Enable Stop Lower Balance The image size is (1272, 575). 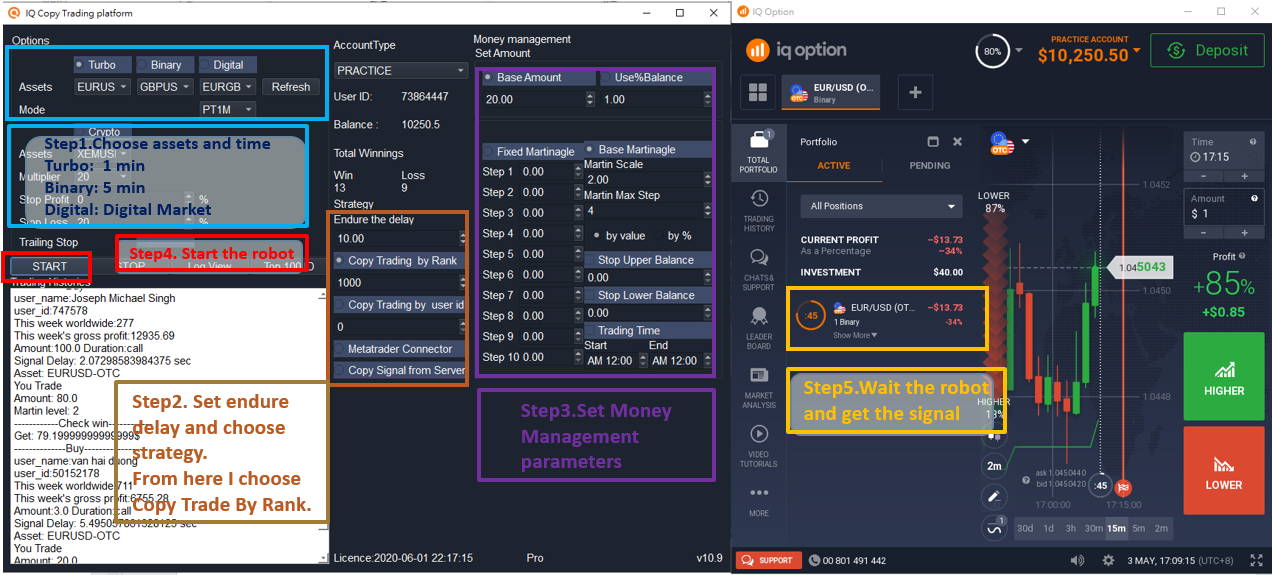click(648, 295)
